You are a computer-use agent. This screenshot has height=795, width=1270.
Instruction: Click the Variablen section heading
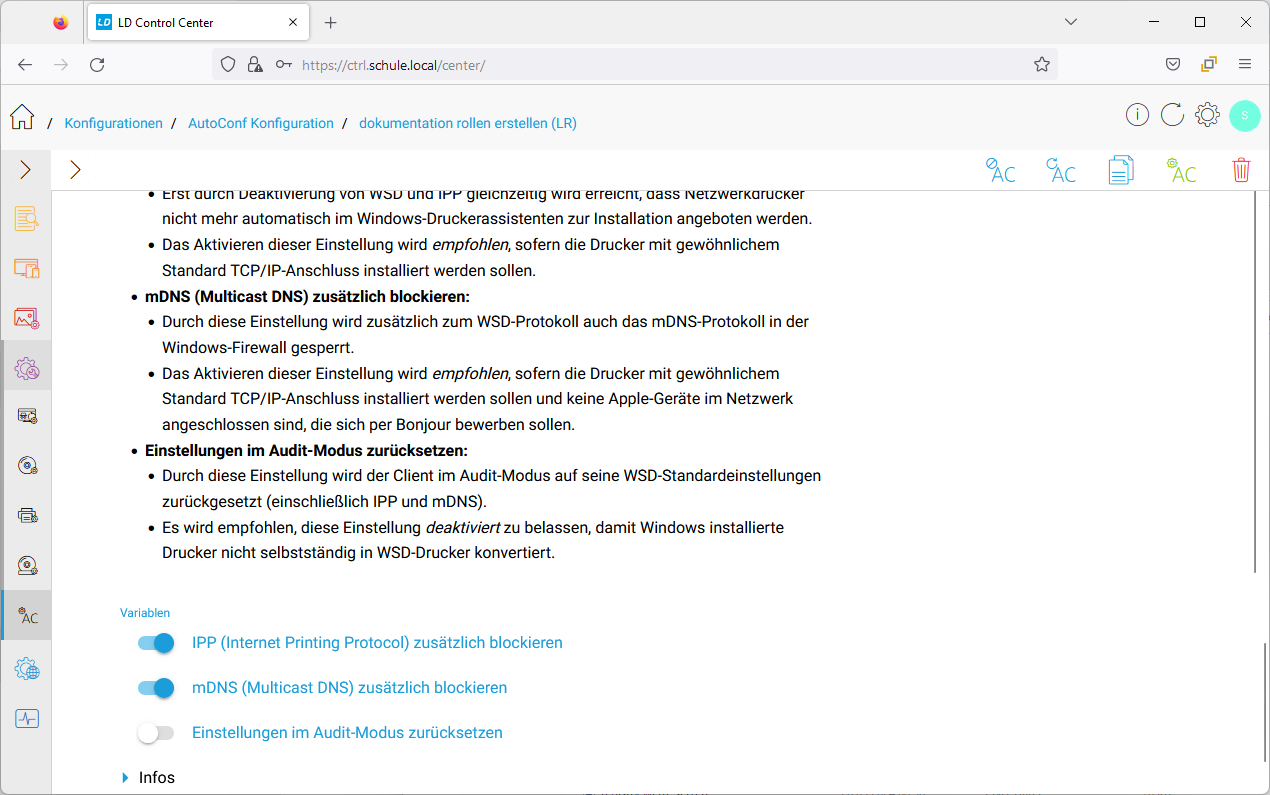pyautogui.click(x=145, y=613)
